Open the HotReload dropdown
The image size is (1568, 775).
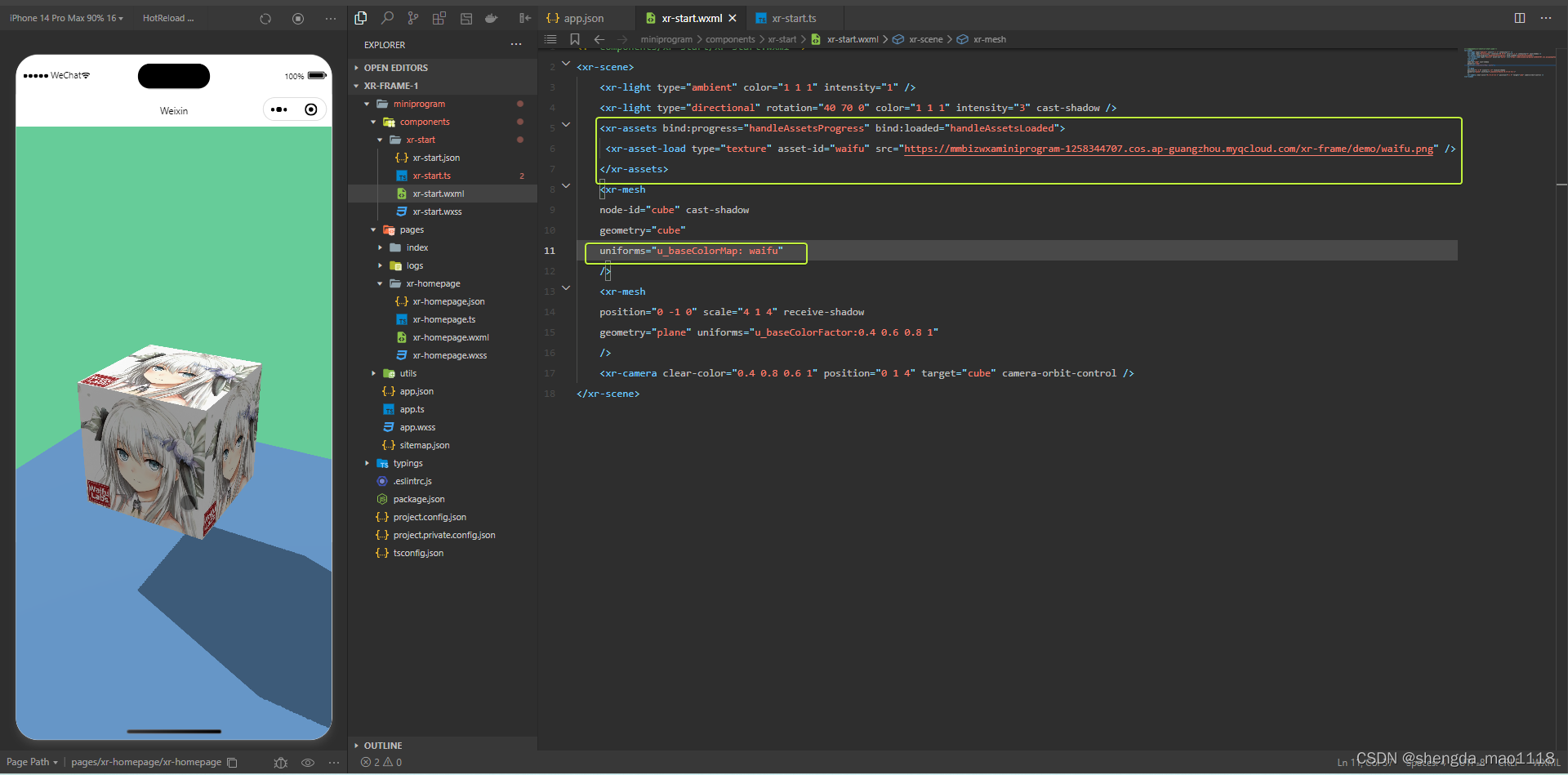click(168, 18)
